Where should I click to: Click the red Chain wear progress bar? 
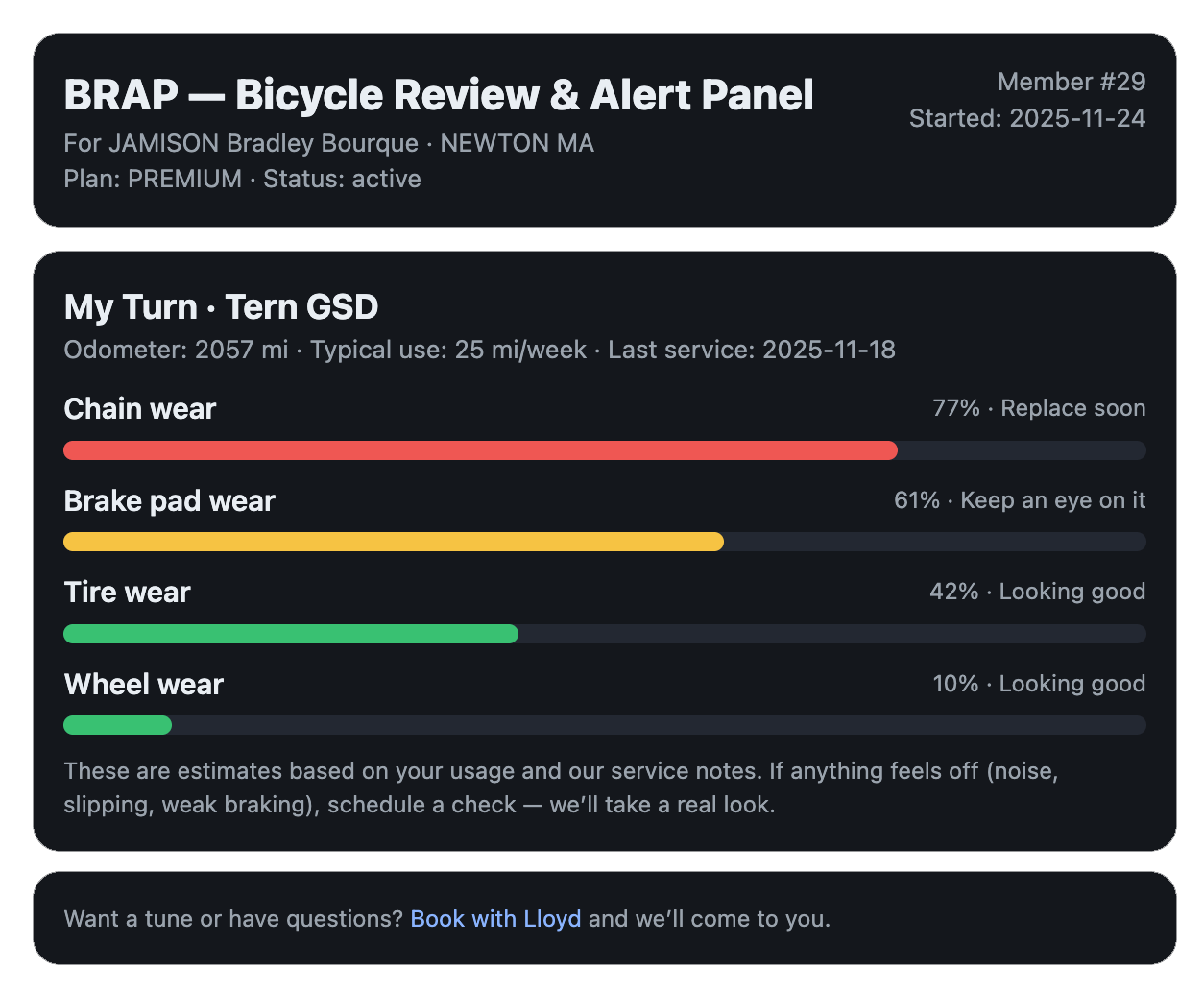480,450
